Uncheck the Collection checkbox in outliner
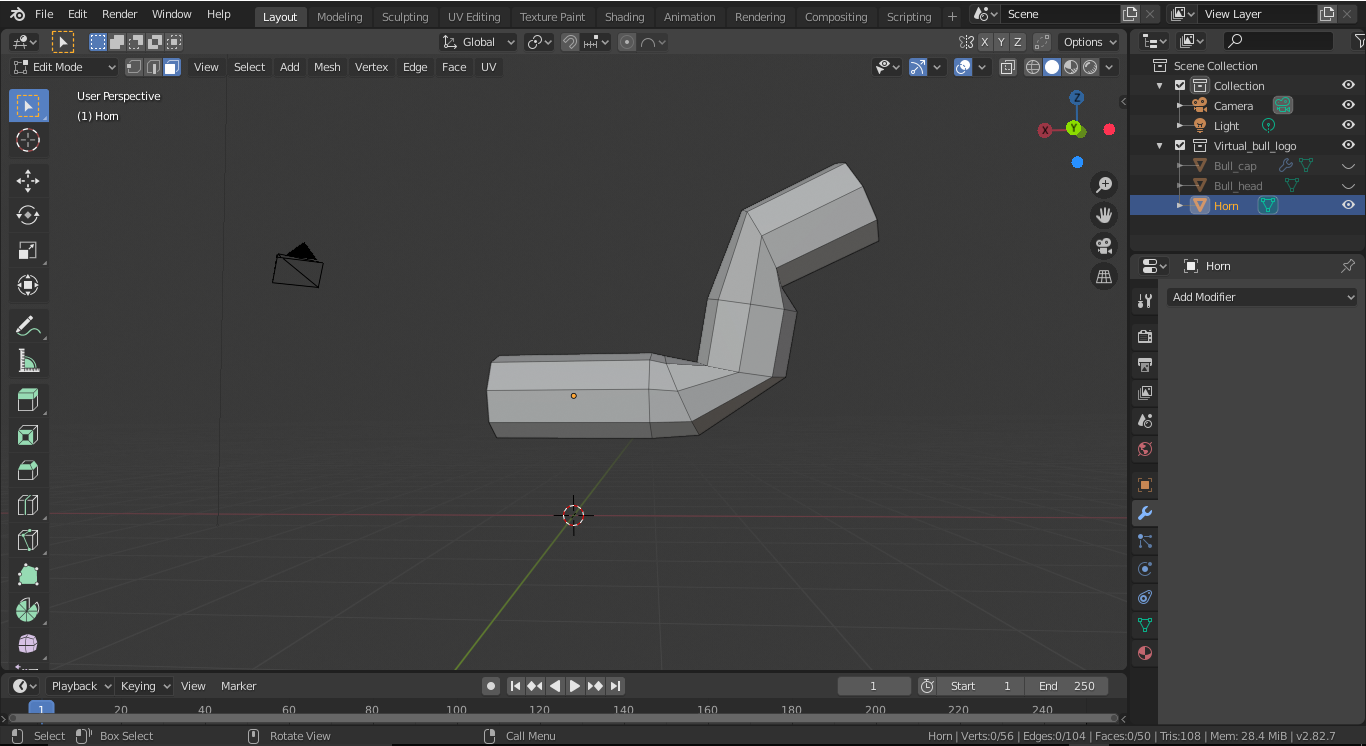Screen dimensions: 1366x746 coord(1180,86)
